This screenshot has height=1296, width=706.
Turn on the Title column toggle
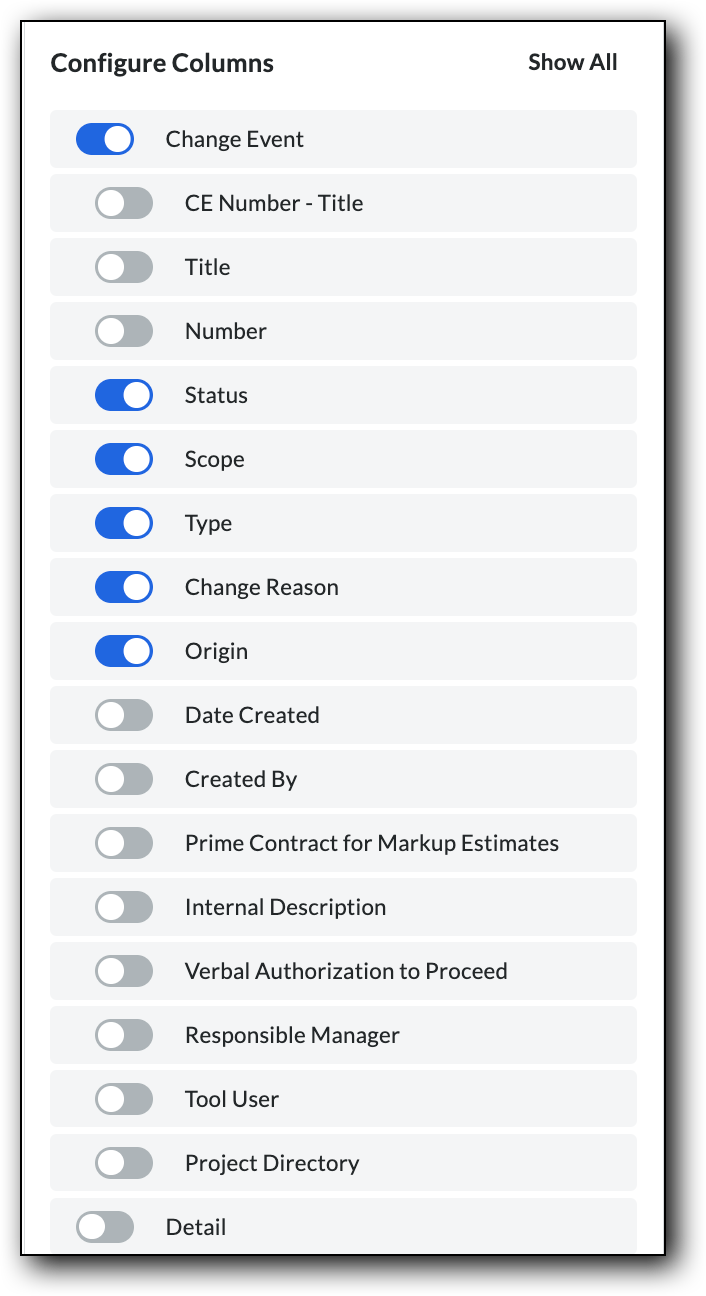click(x=123, y=267)
